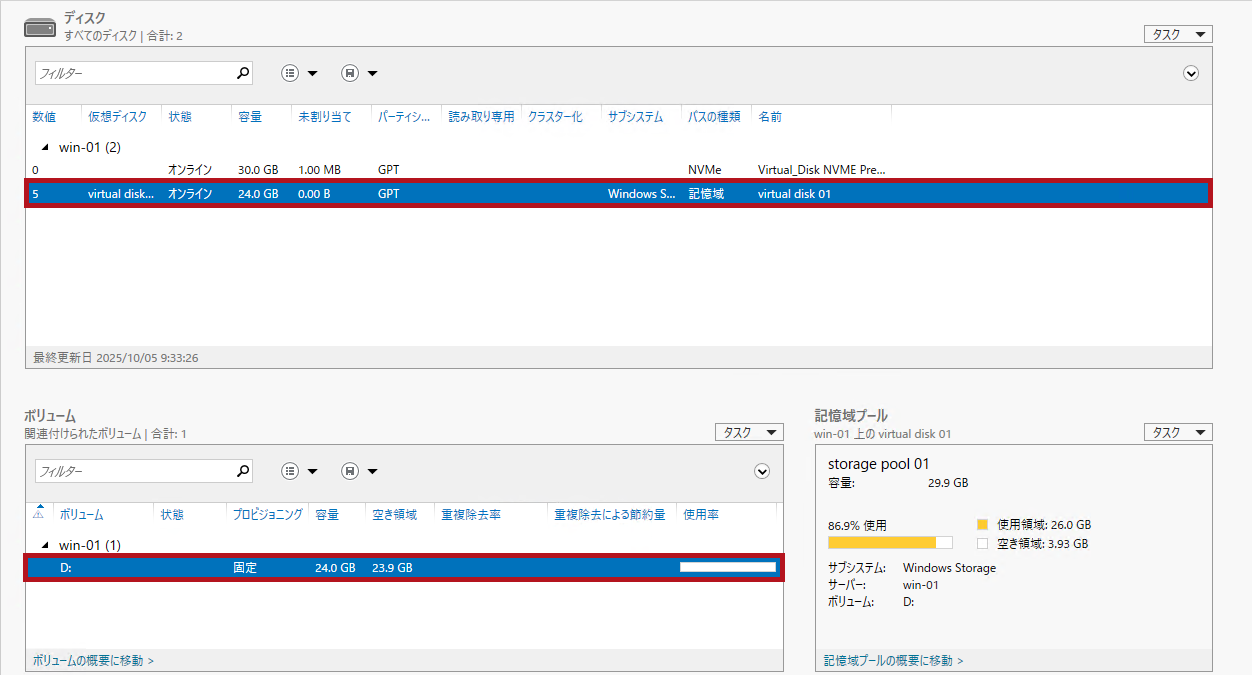Click the search magnifier in the volumes filter
The height and width of the screenshot is (675, 1252).
point(242,471)
